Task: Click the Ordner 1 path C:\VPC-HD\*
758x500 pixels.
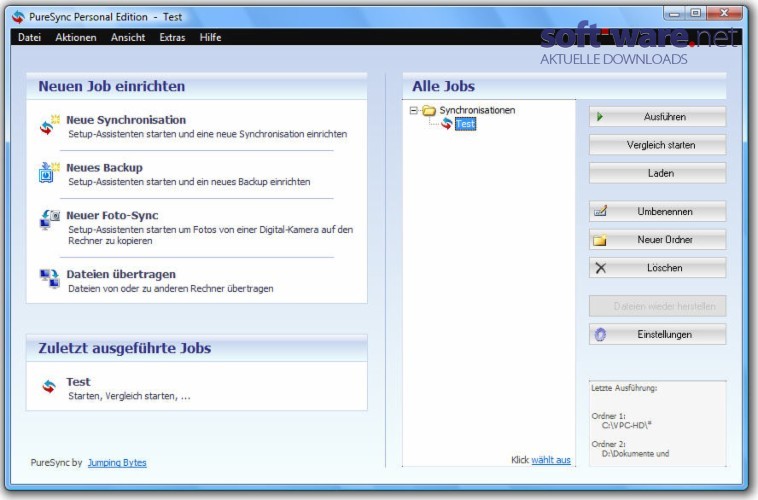Action: [627, 426]
